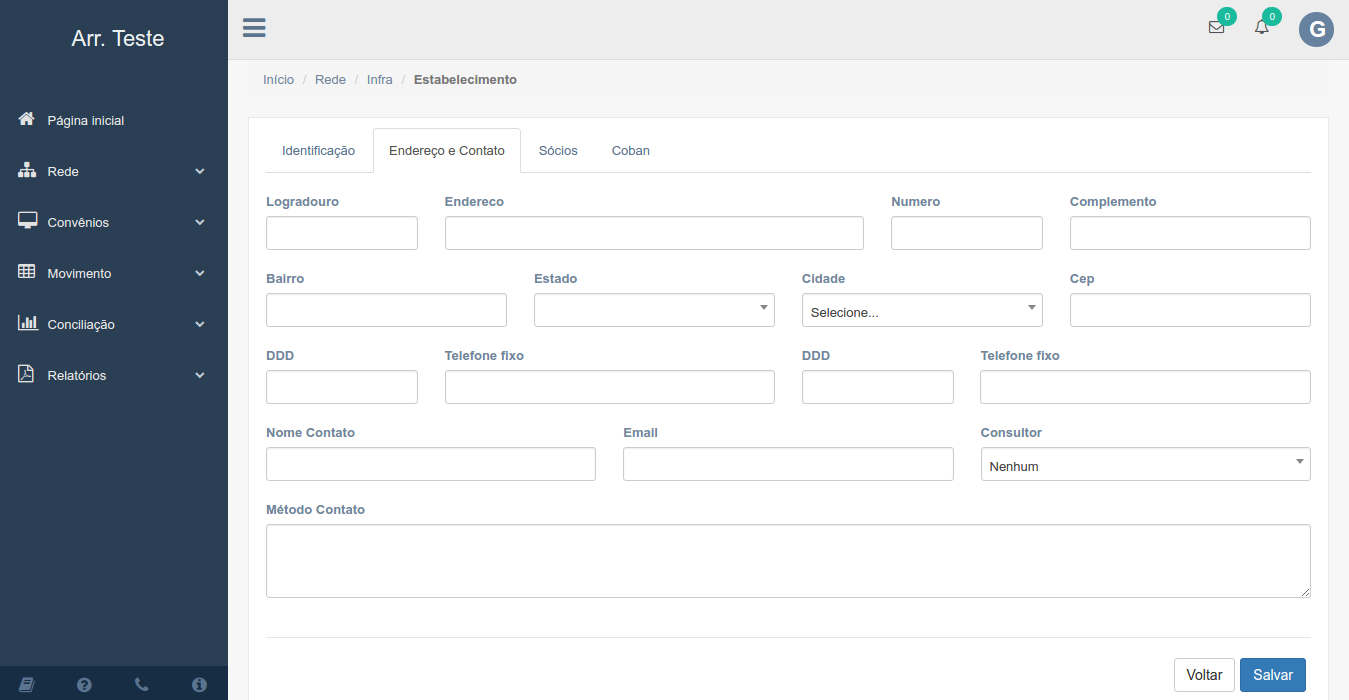
Task: Click the Salvar button
Action: point(1272,675)
